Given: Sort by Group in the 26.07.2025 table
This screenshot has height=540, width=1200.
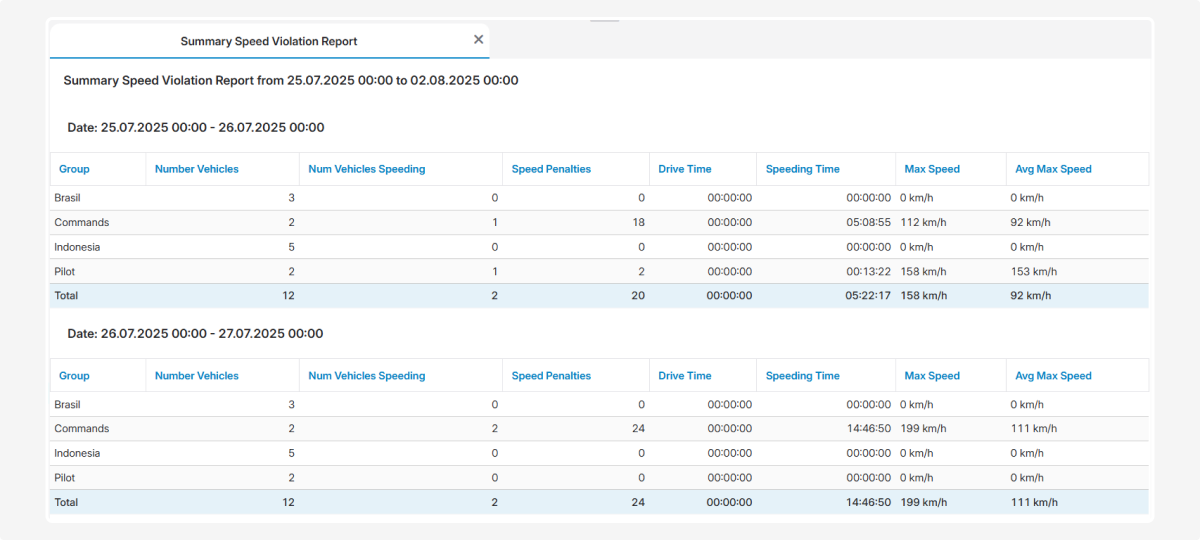Looking at the screenshot, I should pyautogui.click(x=74, y=376).
